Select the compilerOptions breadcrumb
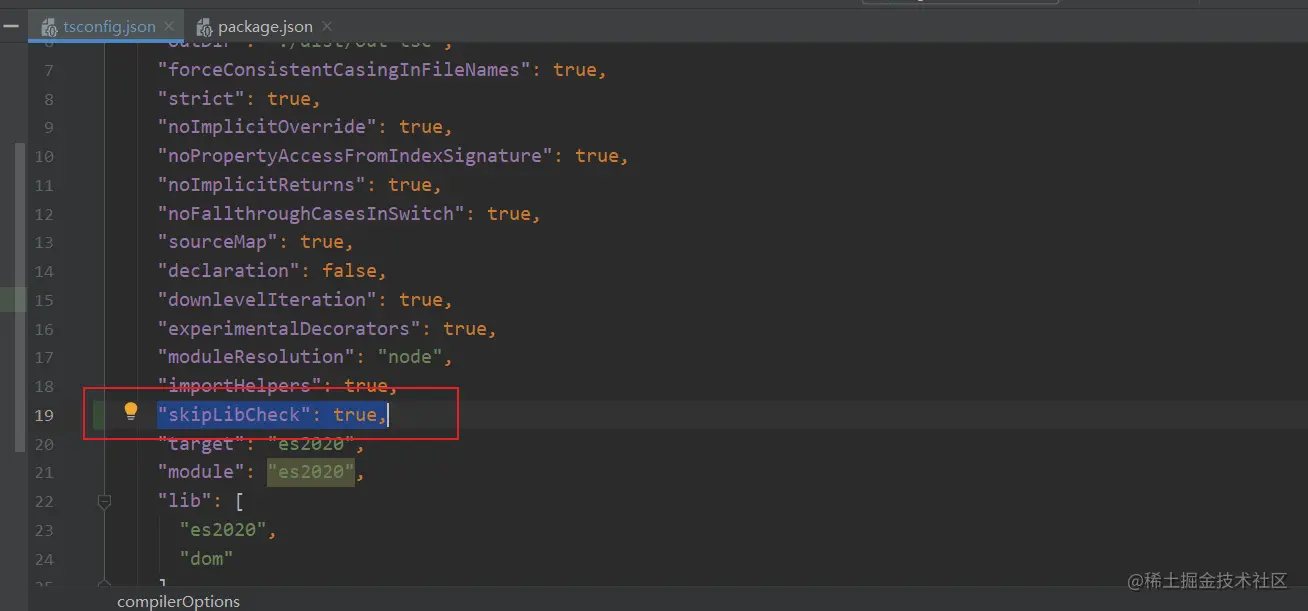 coord(178,601)
